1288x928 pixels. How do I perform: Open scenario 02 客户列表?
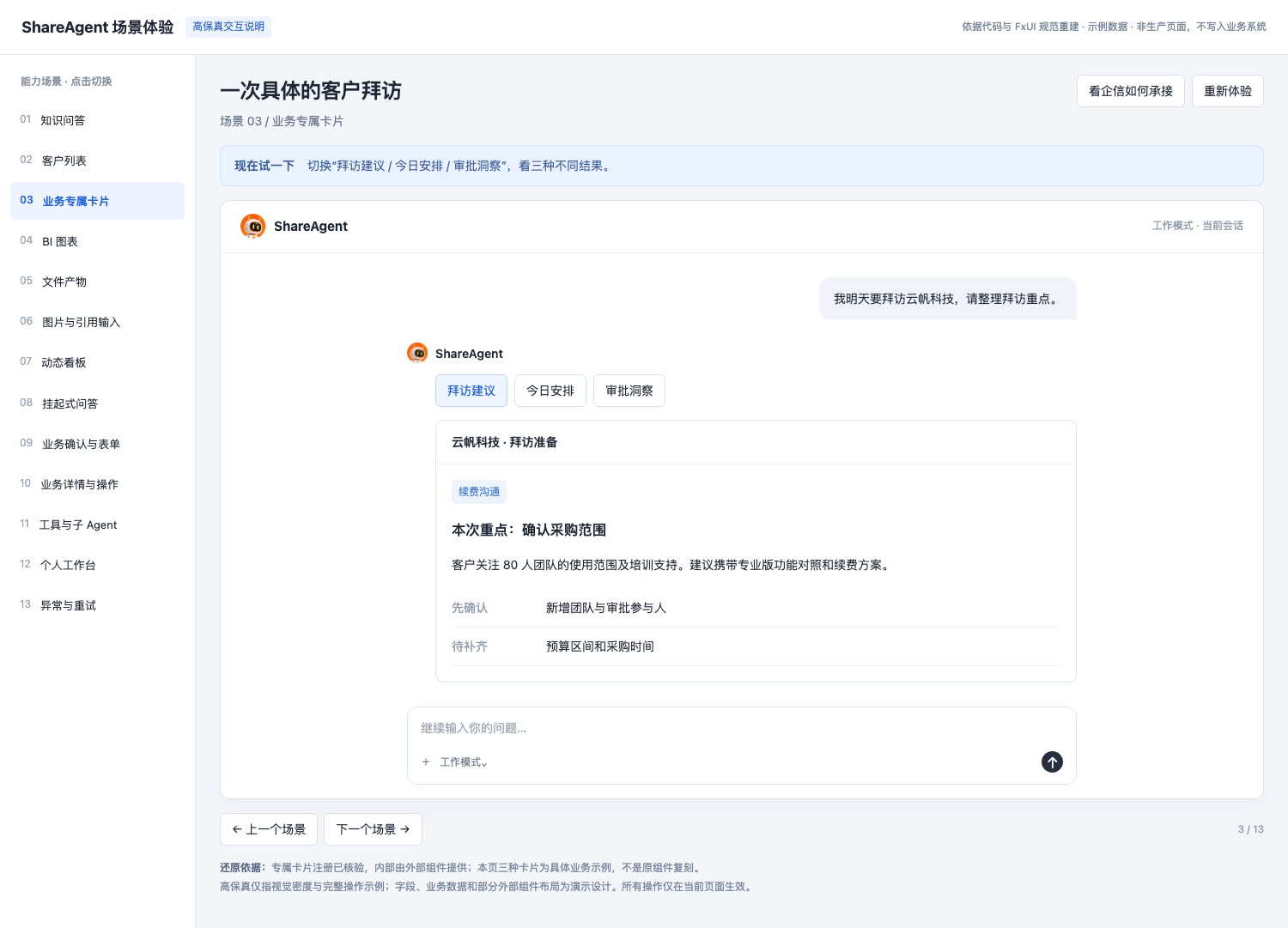[97, 161]
